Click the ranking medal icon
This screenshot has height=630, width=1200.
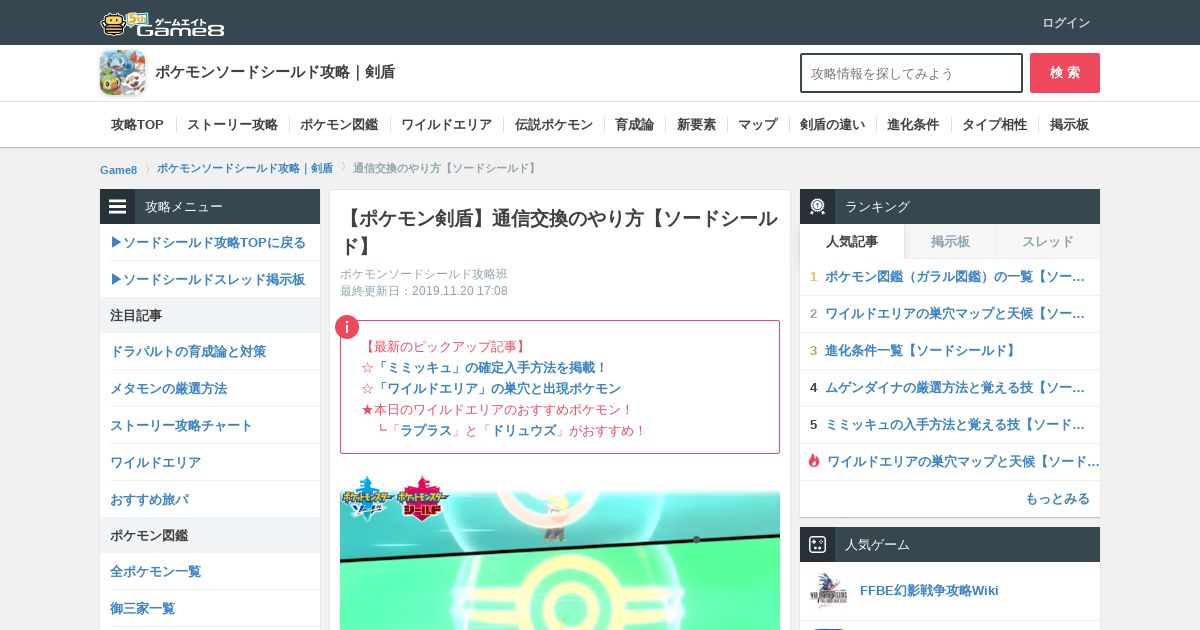(x=817, y=206)
